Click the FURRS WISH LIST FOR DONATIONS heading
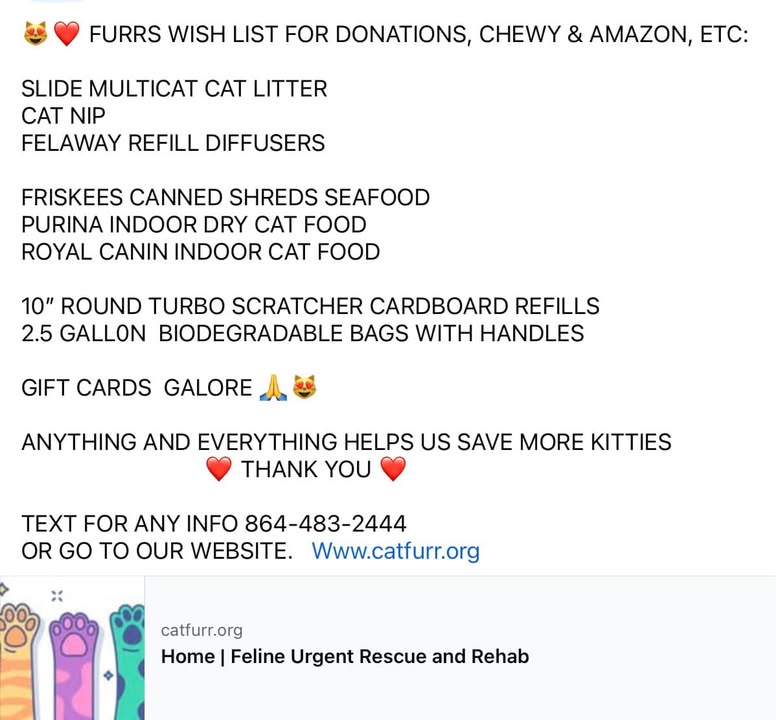Viewport: 776px width, 720px height. (419, 34)
